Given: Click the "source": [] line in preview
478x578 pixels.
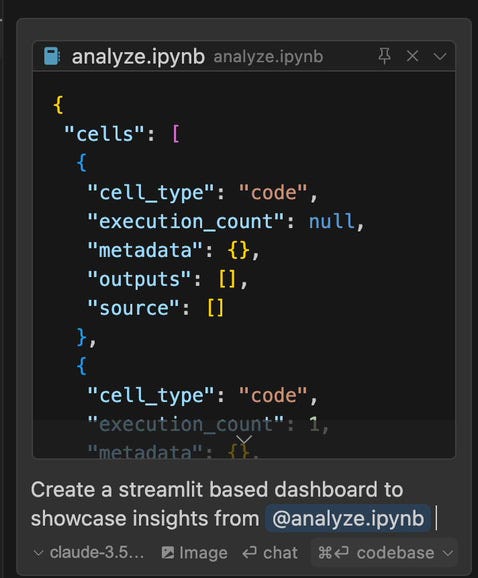Looking at the screenshot, I should pos(155,308).
